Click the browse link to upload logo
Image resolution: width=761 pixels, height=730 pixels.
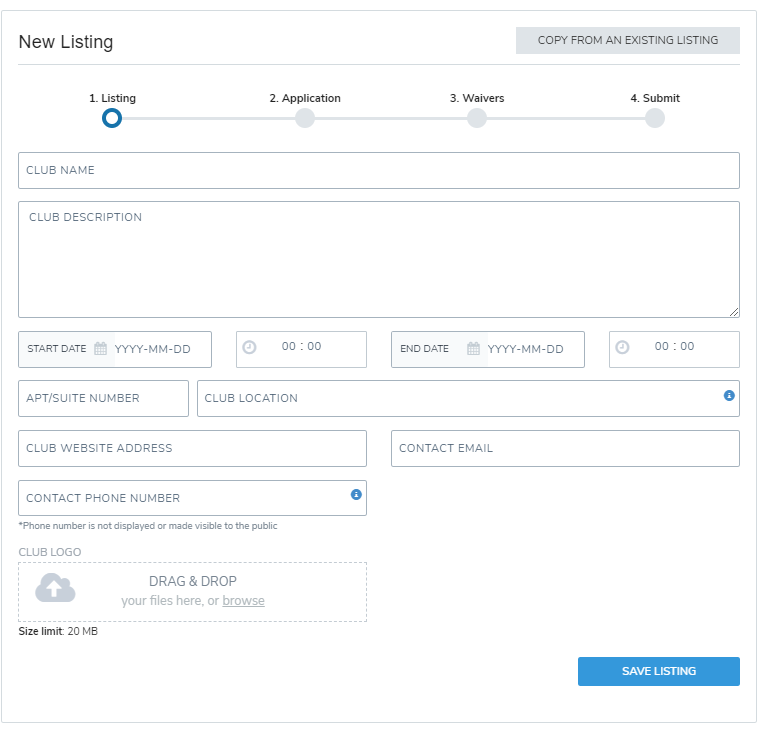pyautogui.click(x=243, y=601)
